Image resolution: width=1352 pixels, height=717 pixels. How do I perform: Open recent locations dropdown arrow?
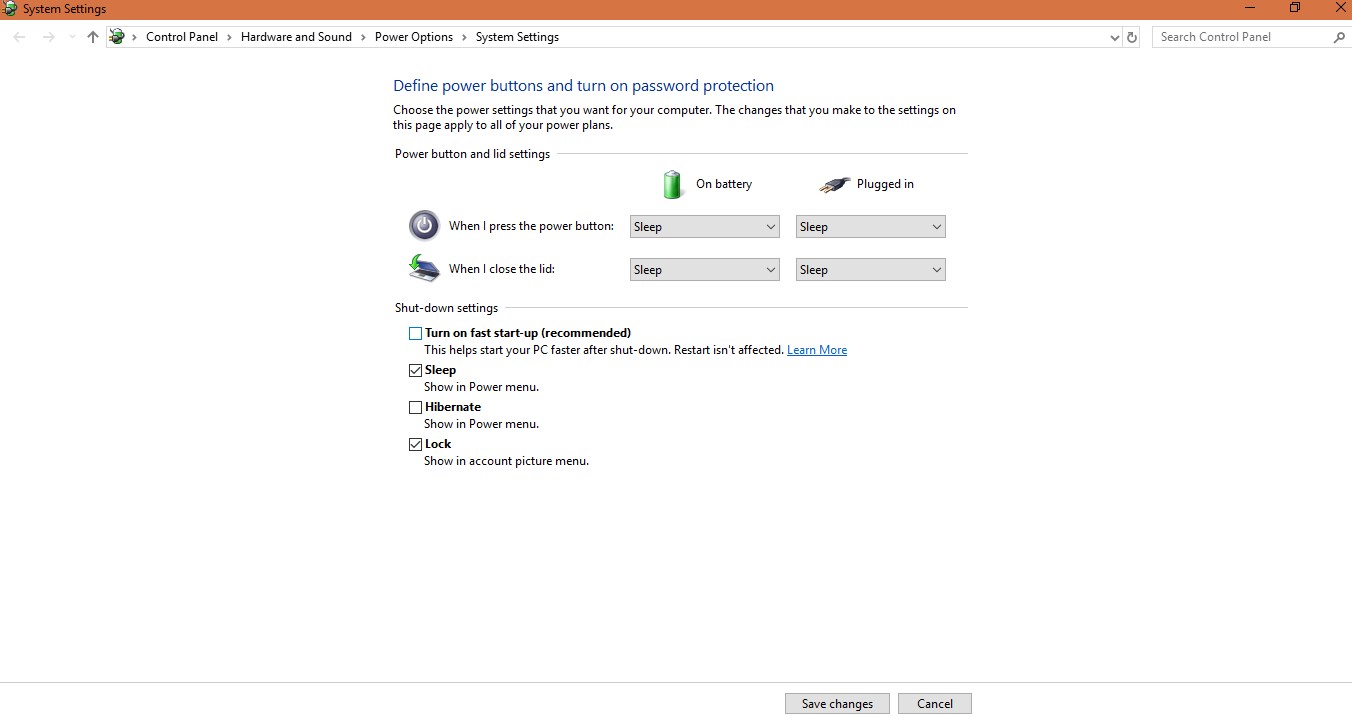(x=72, y=37)
